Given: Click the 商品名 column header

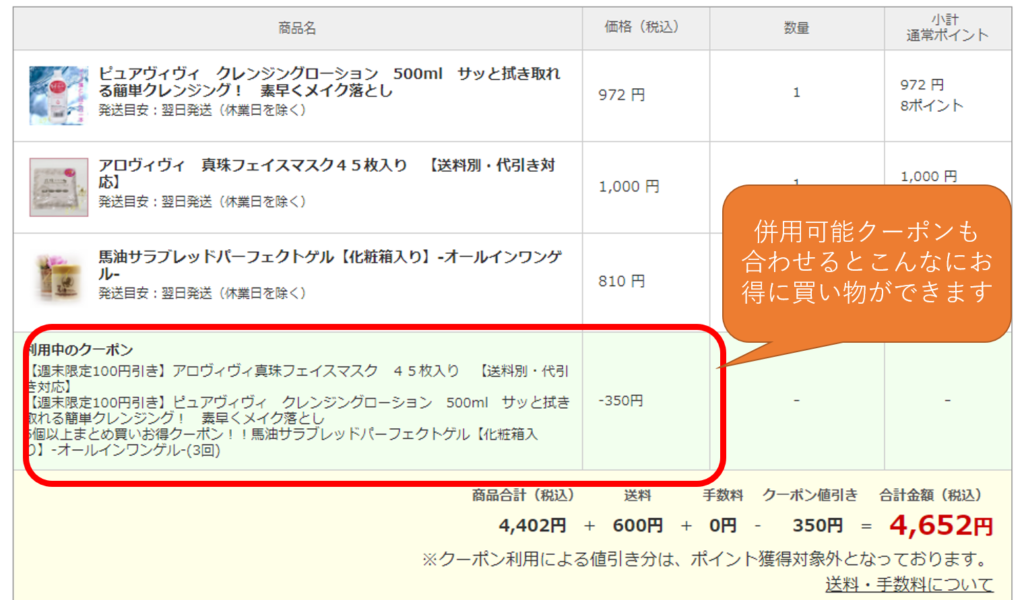Looking at the screenshot, I should (297, 29).
